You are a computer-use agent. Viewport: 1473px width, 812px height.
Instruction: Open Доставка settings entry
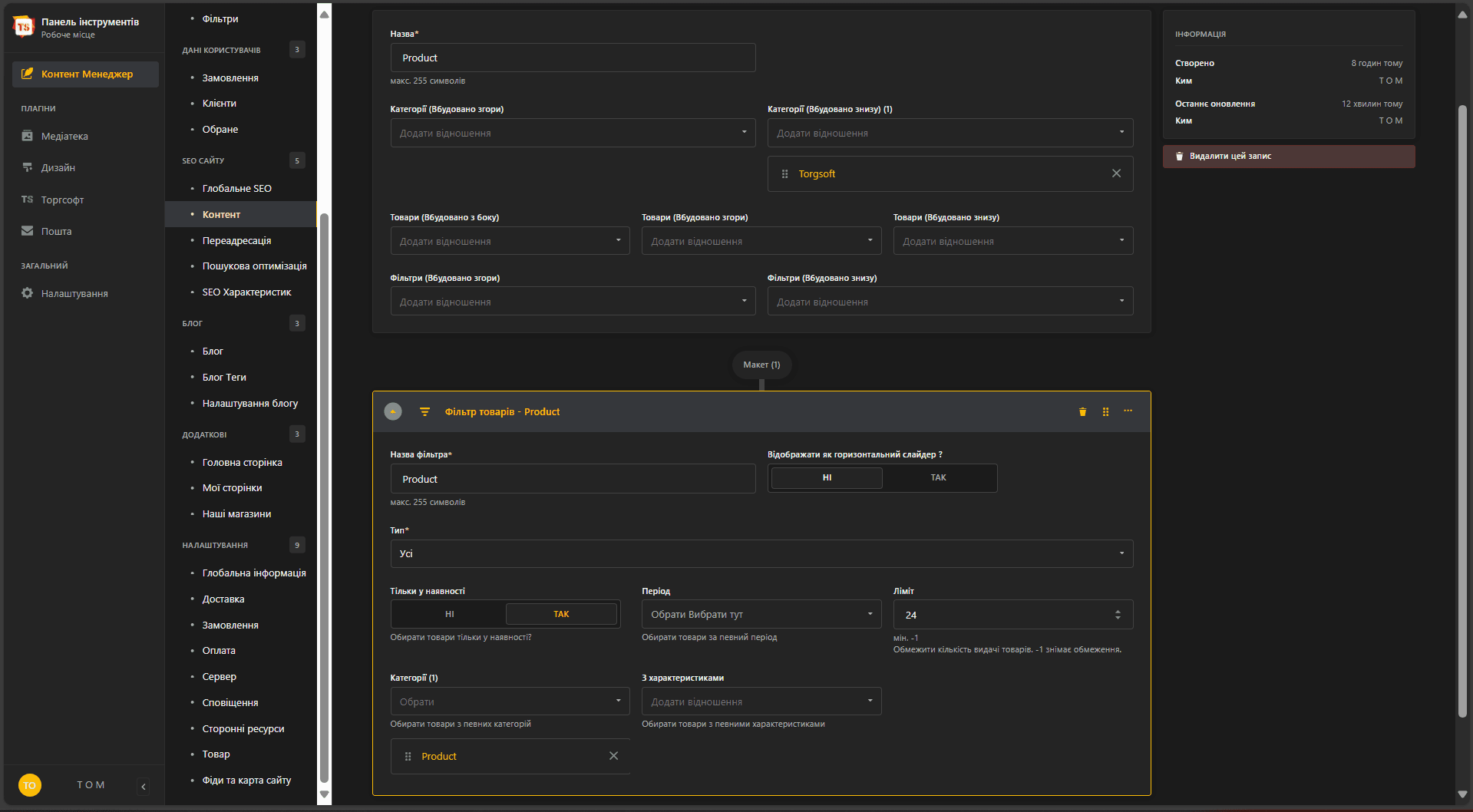223,599
